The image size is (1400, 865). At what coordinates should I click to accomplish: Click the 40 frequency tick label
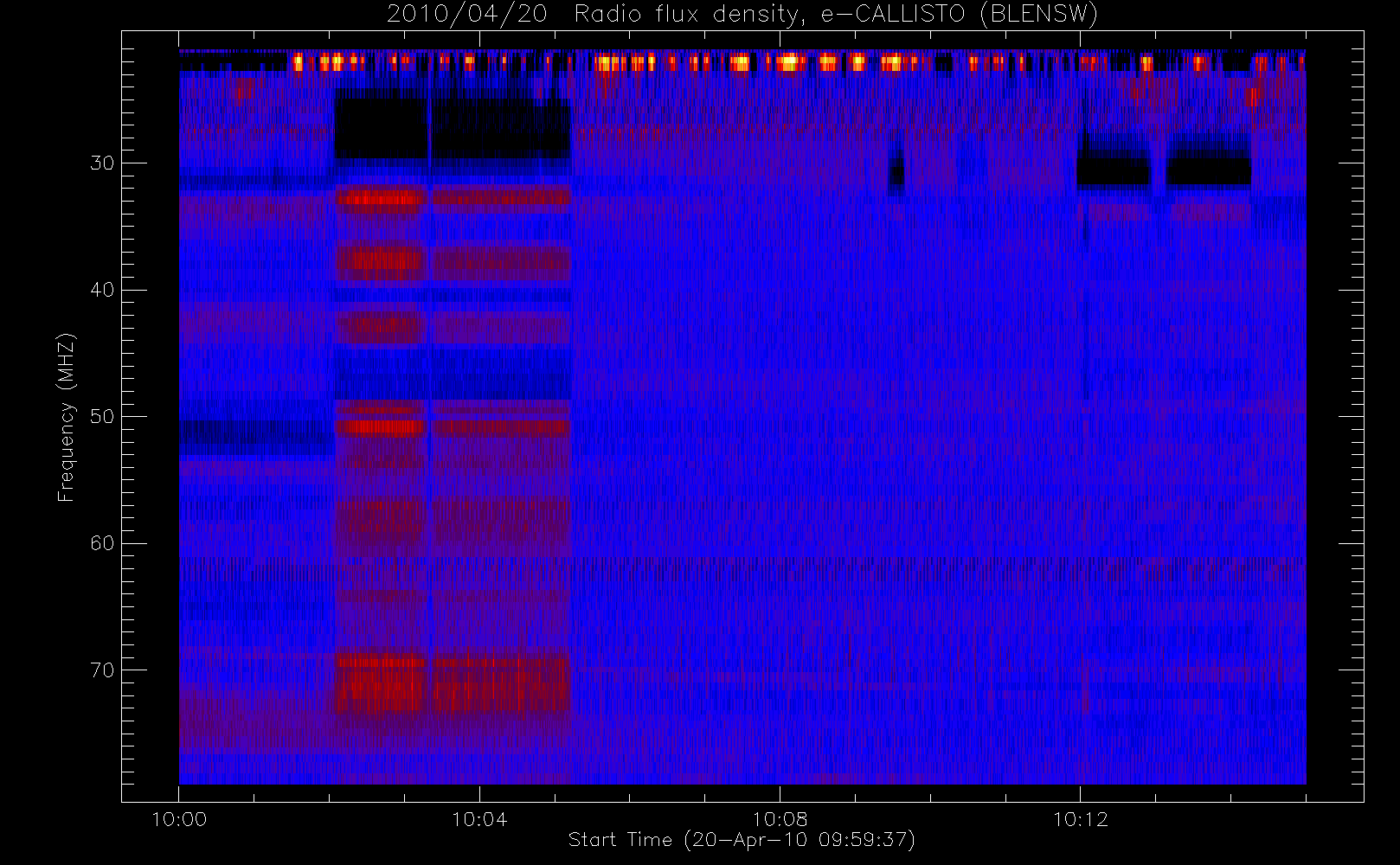(102, 290)
